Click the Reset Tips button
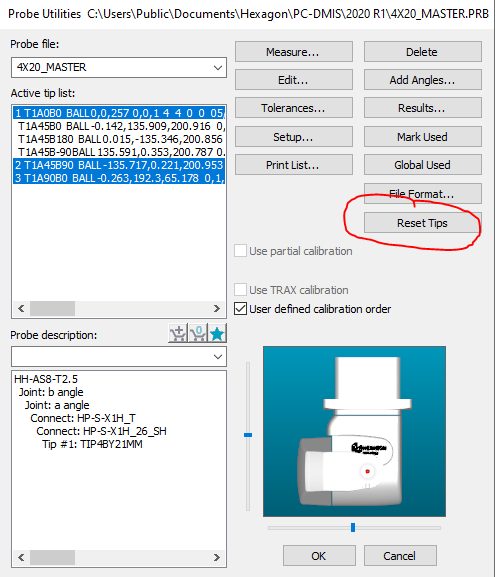The height and width of the screenshot is (577, 495). [x=422, y=223]
